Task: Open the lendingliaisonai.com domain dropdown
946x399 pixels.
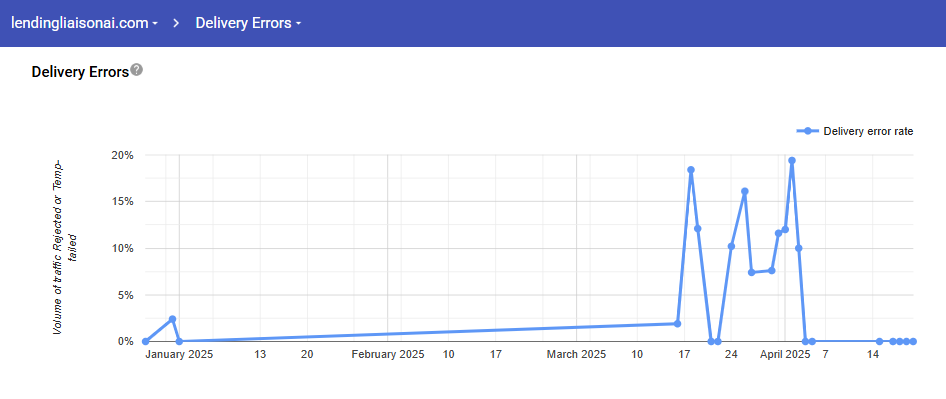Action: pyautogui.click(x=84, y=24)
